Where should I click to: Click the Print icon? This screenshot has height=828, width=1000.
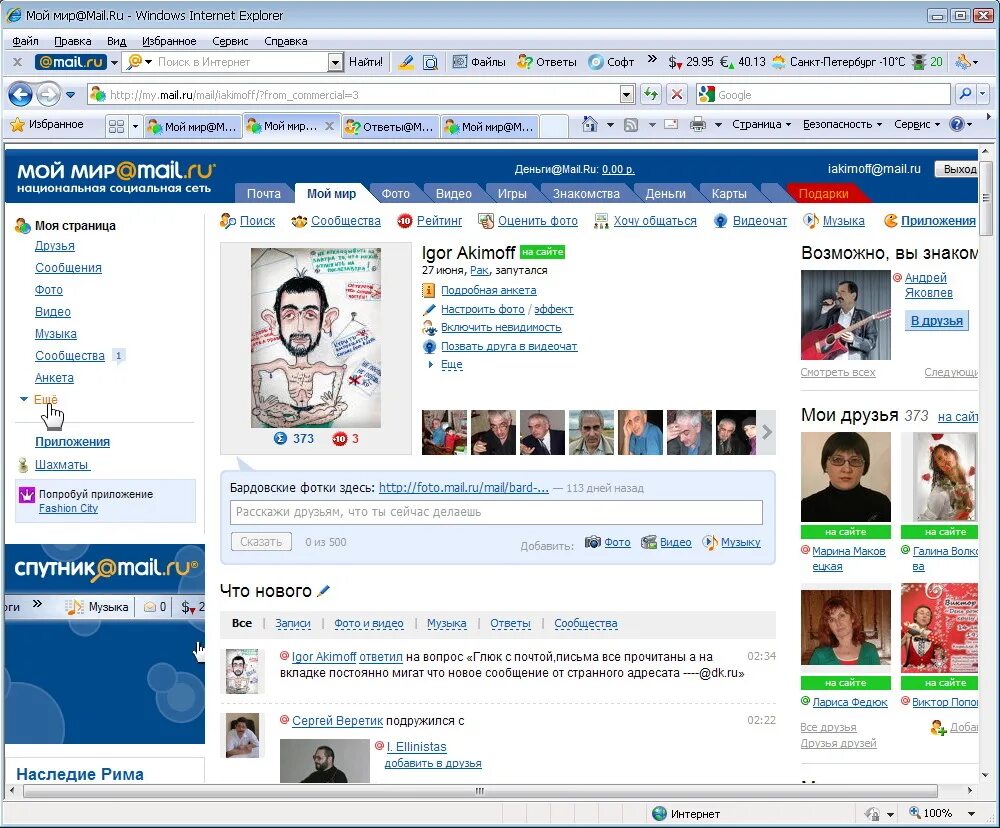tap(698, 124)
